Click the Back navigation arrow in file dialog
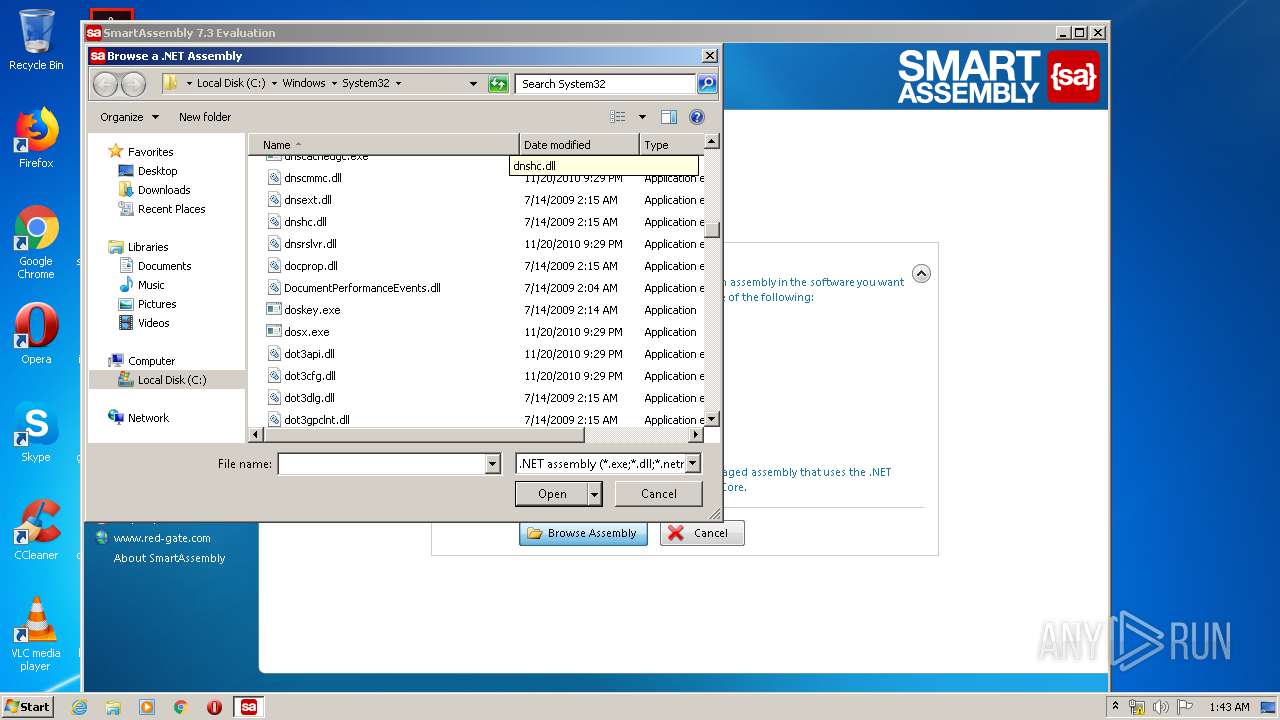Screen dimensions: 1280x720 [x=105, y=84]
